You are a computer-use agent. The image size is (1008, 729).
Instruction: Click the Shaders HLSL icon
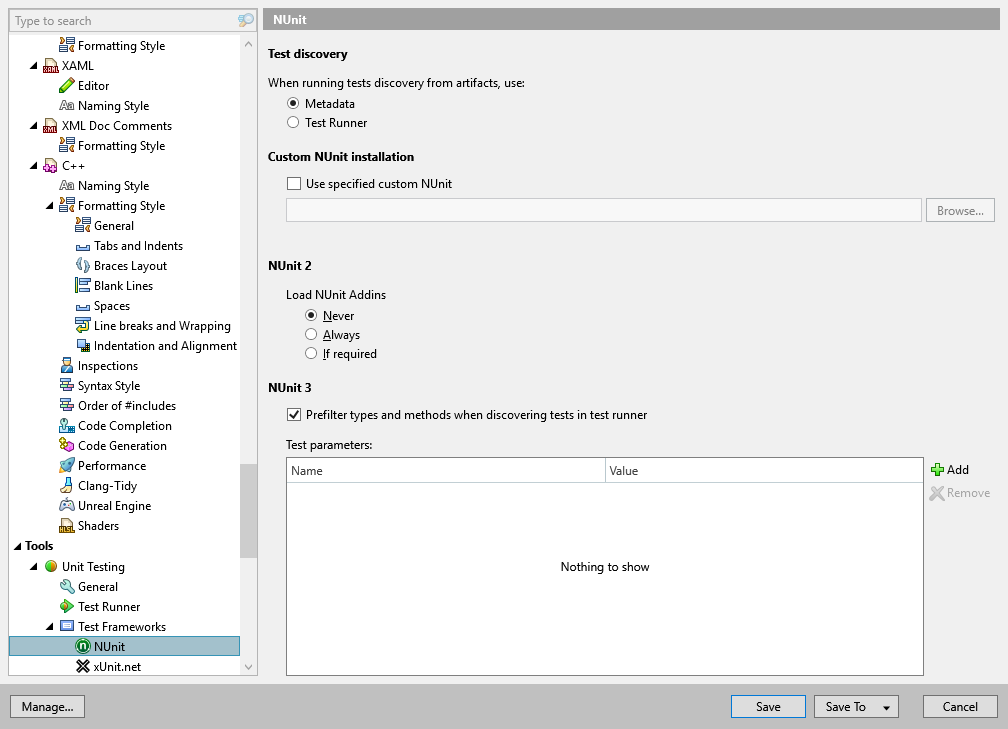point(66,526)
